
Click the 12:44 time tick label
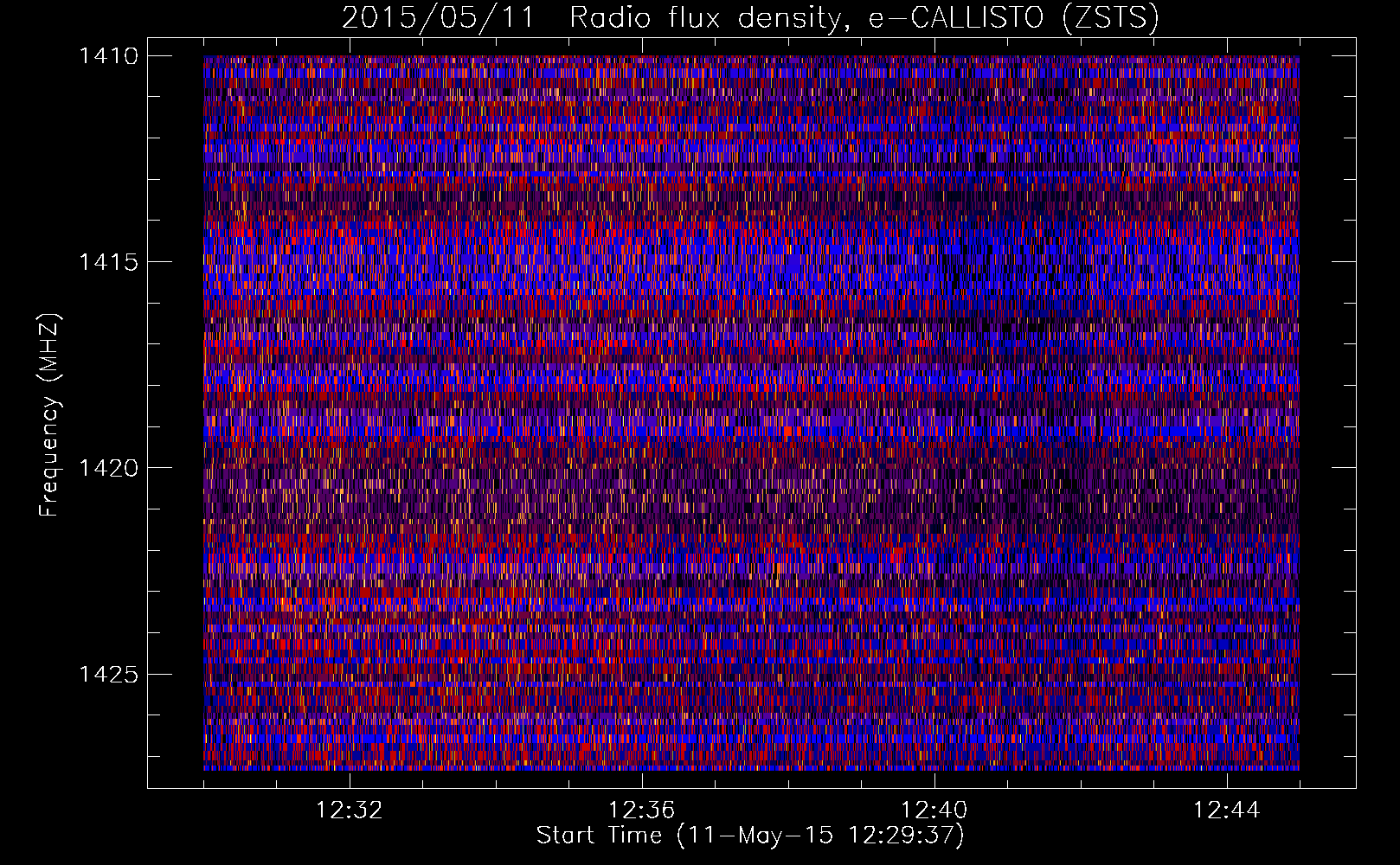pos(1227,811)
